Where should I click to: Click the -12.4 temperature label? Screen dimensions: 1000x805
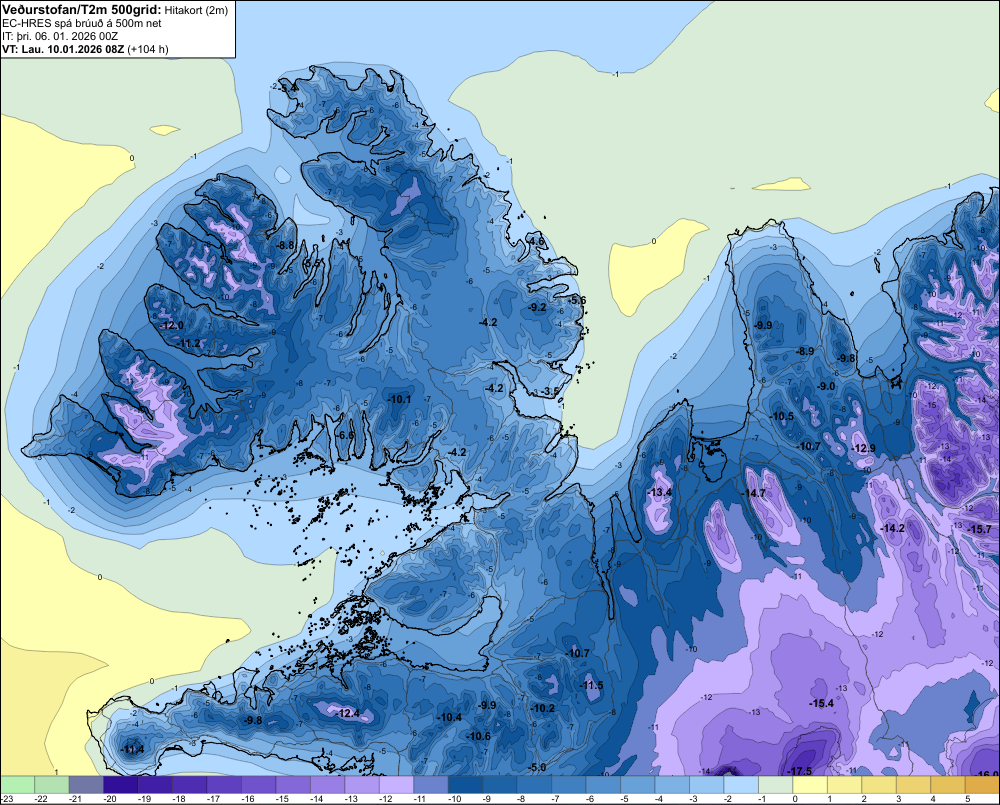point(348,713)
